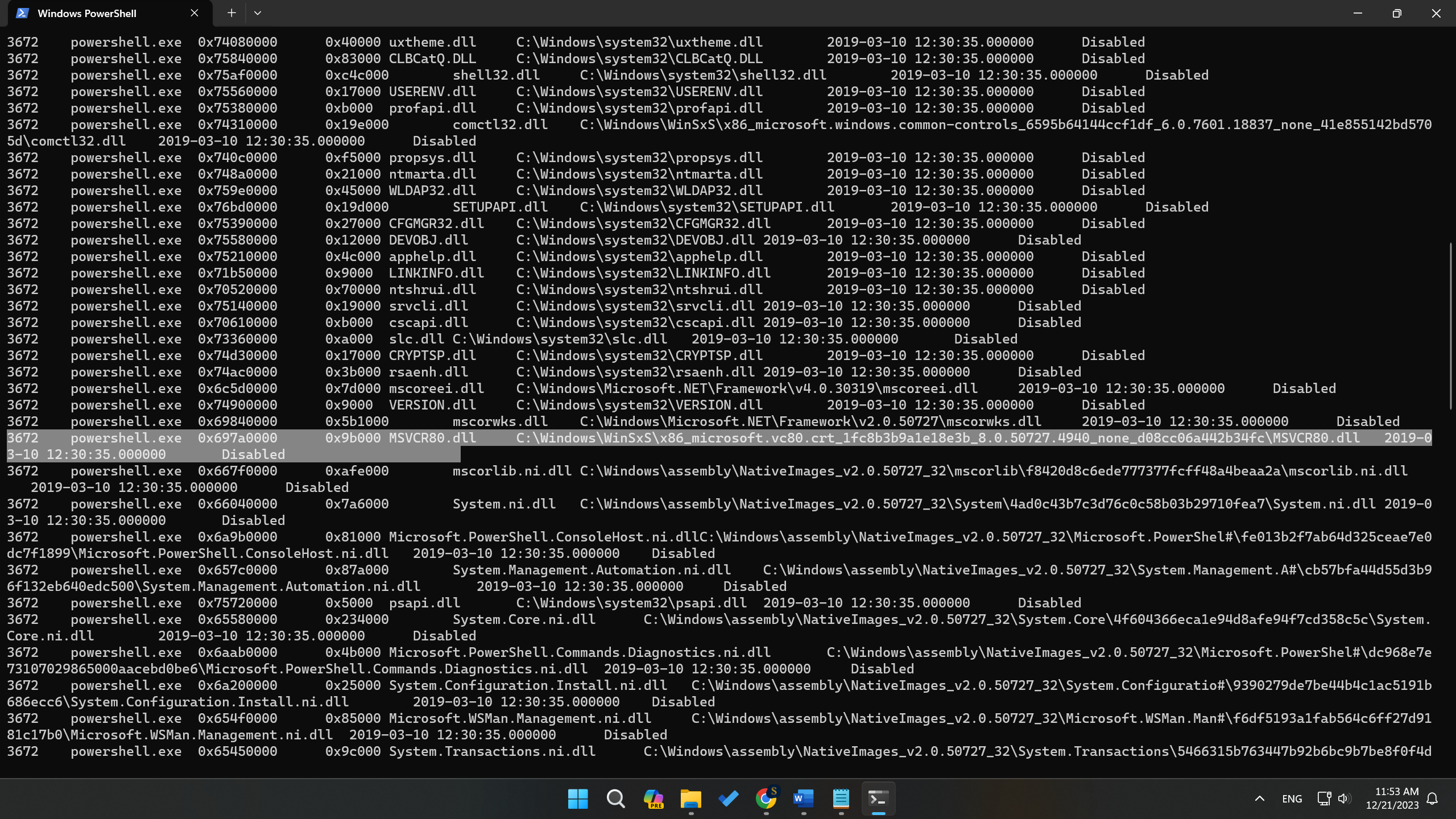Viewport: 1456px width, 819px height.
Task: Open network settings from the tray
Action: (1324, 799)
